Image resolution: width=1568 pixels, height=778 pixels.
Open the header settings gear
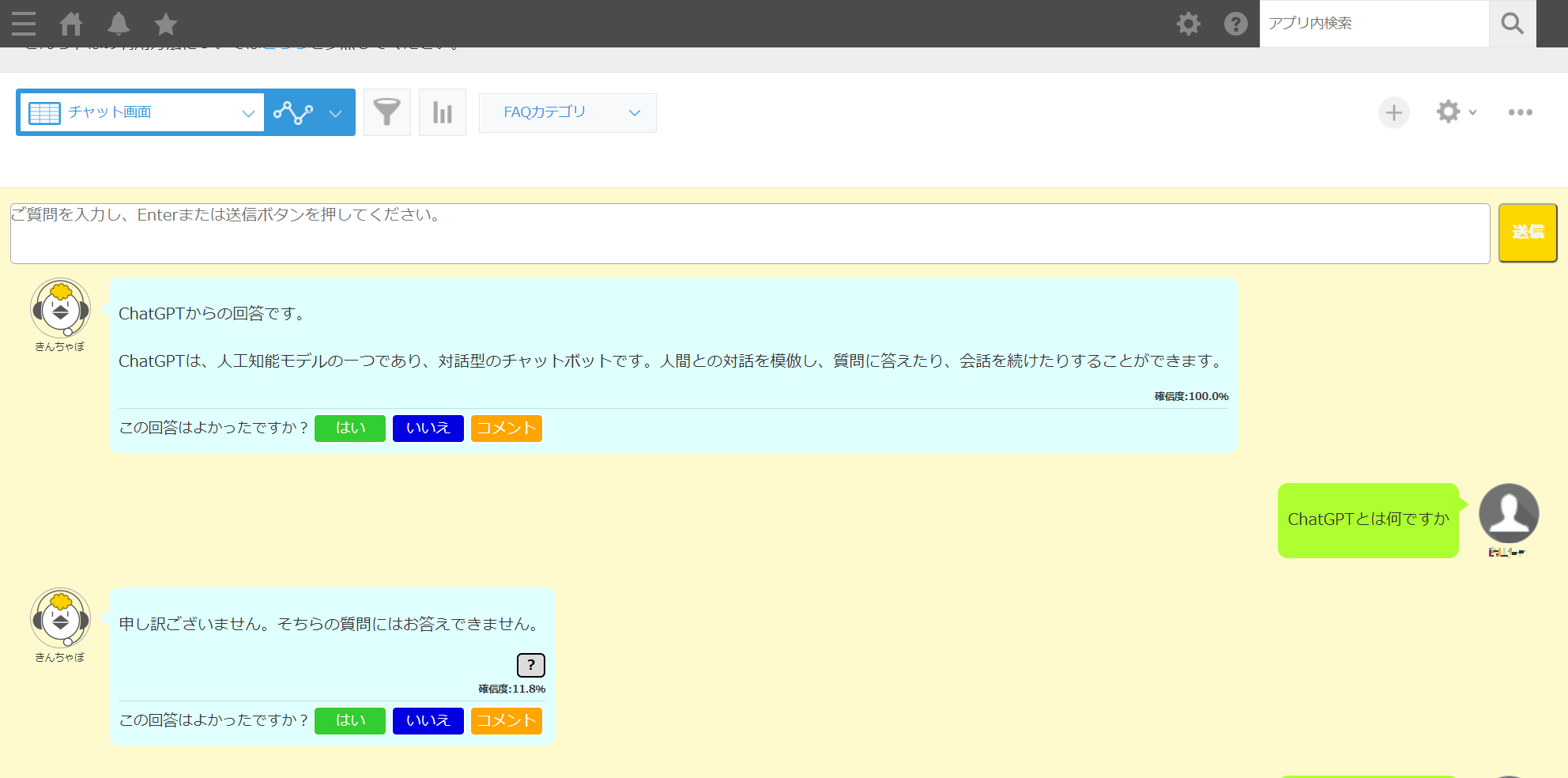coord(1188,24)
